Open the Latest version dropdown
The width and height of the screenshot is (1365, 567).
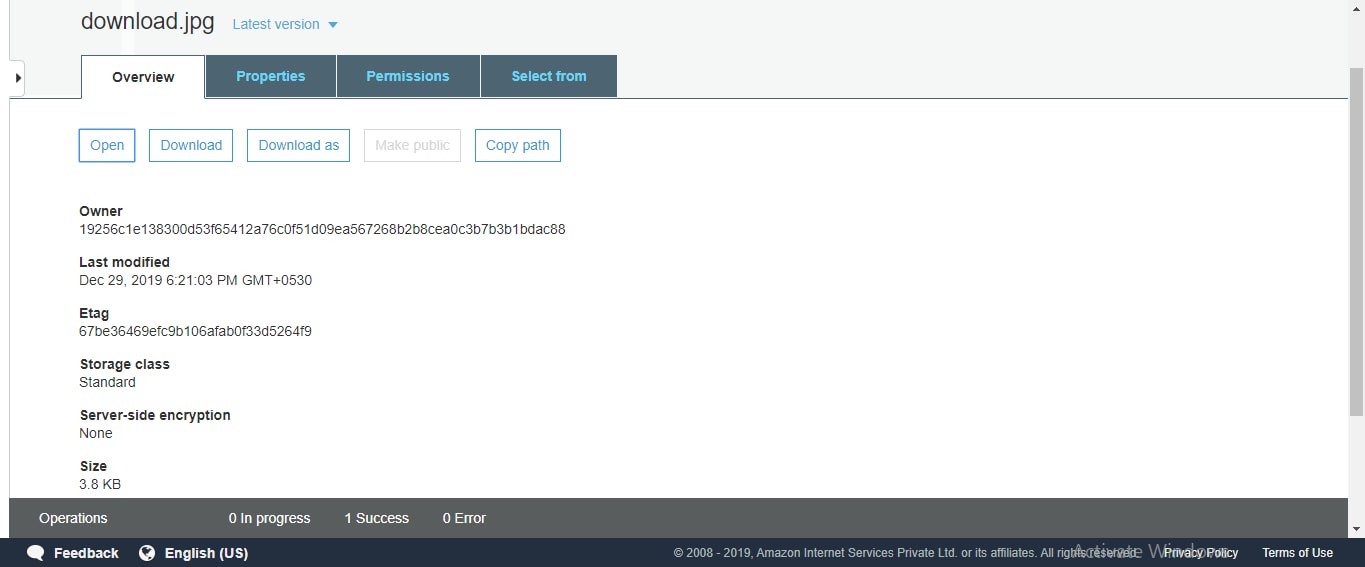(x=285, y=24)
